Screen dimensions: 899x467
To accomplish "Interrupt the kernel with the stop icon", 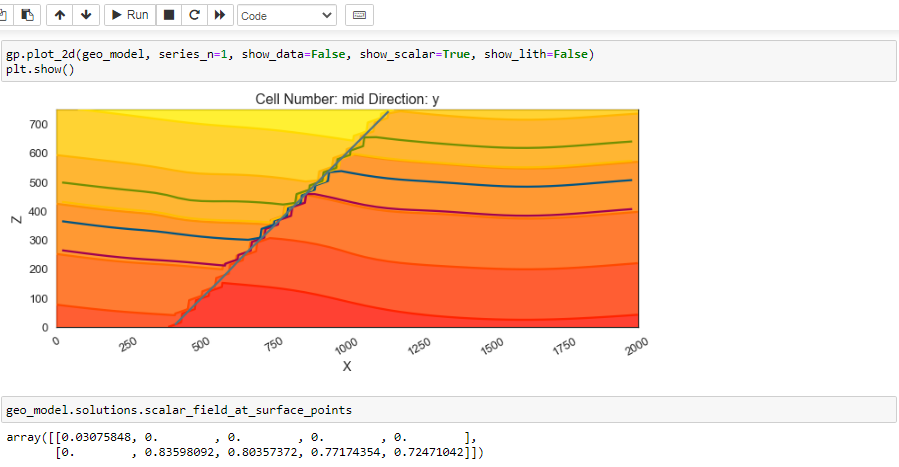I will pos(169,15).
